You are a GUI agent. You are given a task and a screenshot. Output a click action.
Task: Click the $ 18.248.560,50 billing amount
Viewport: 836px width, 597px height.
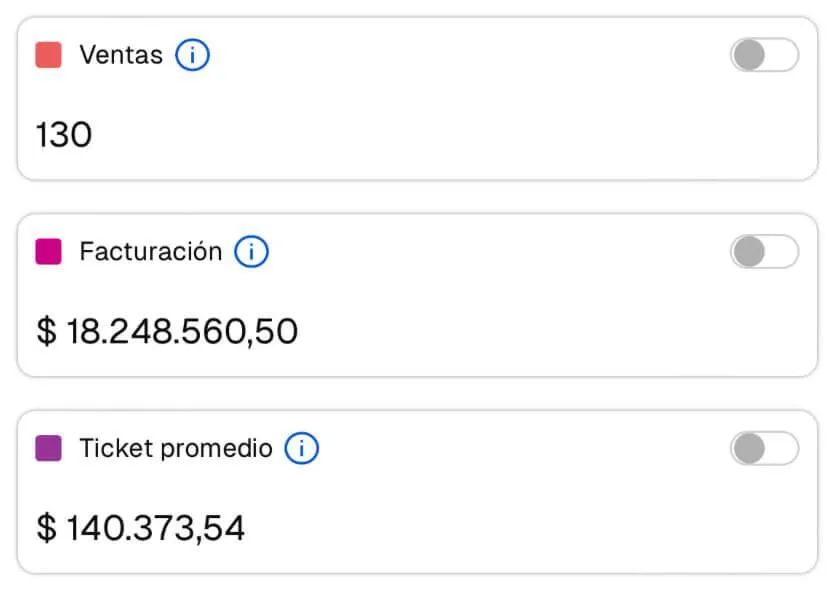167,331
